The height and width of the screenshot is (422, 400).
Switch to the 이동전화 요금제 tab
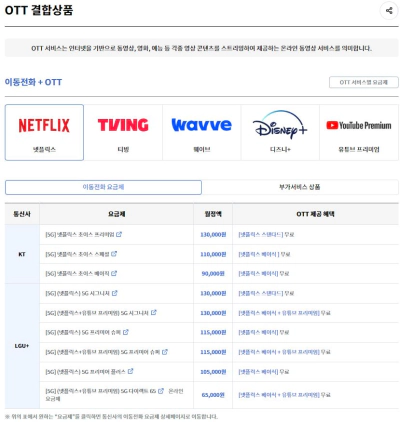pos(103,187)
